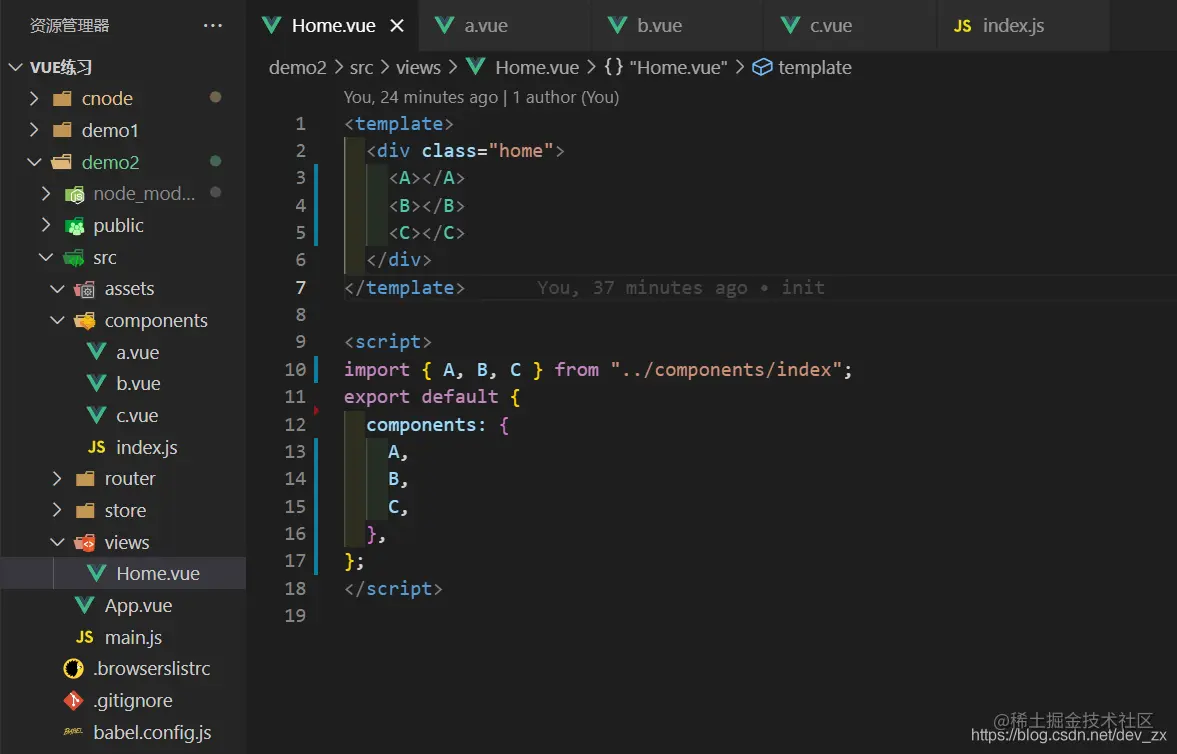Open the '1 author (You)' CodeLens annotation
This screenshot has height=754, width=1177.
tap(565, 97)
